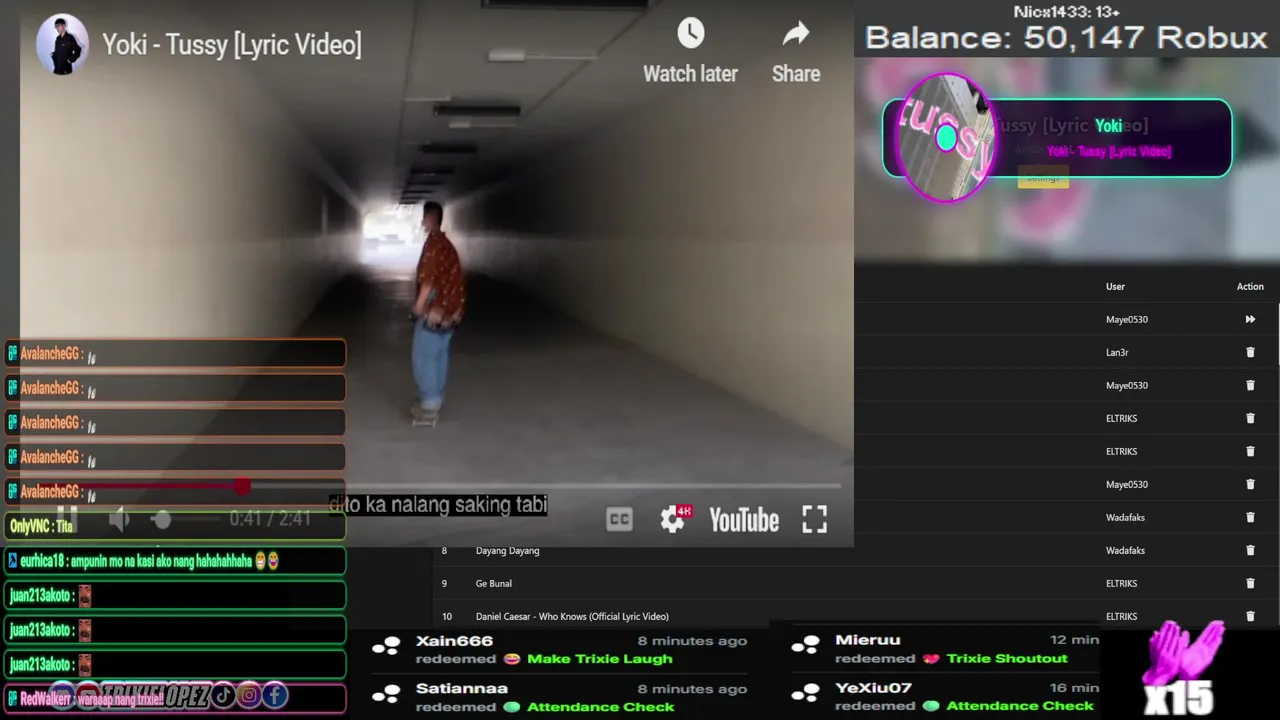
Task: Toggle closed captions CC button
Action: 619,519
